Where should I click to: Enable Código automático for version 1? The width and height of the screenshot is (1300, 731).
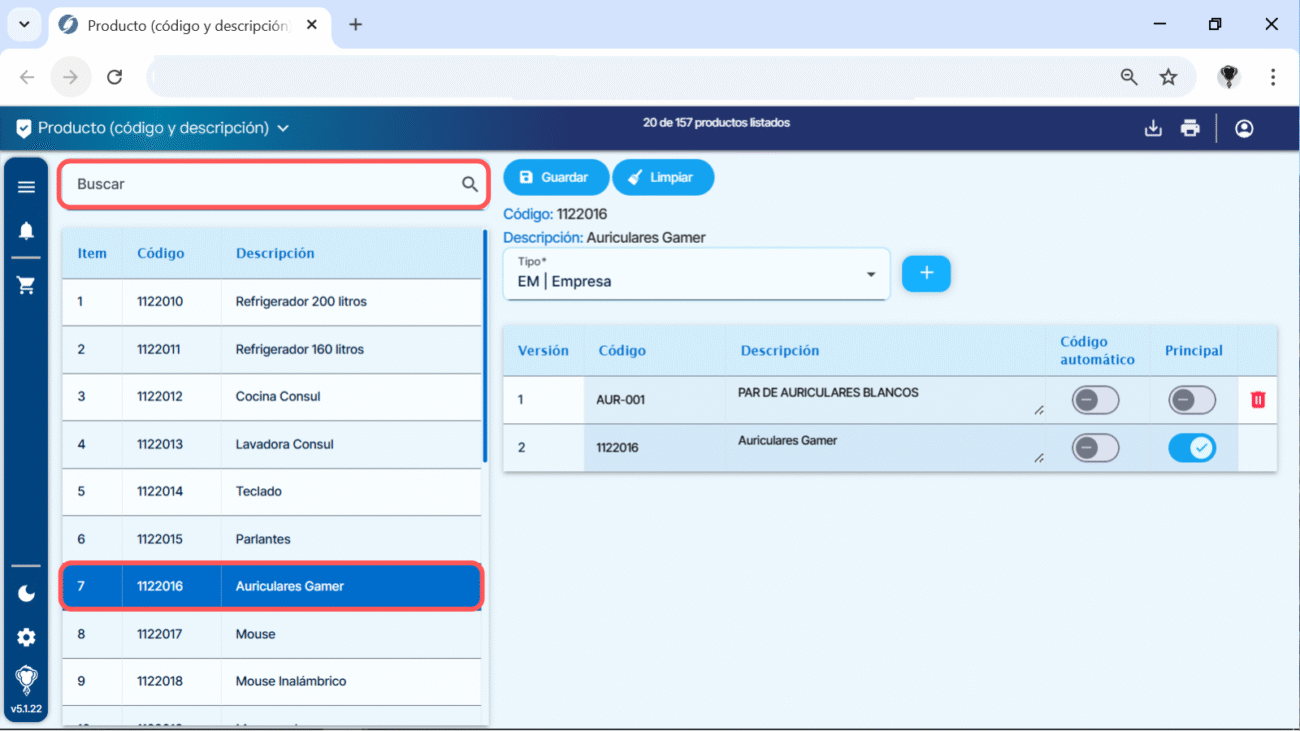click(x=1095, y=400)
